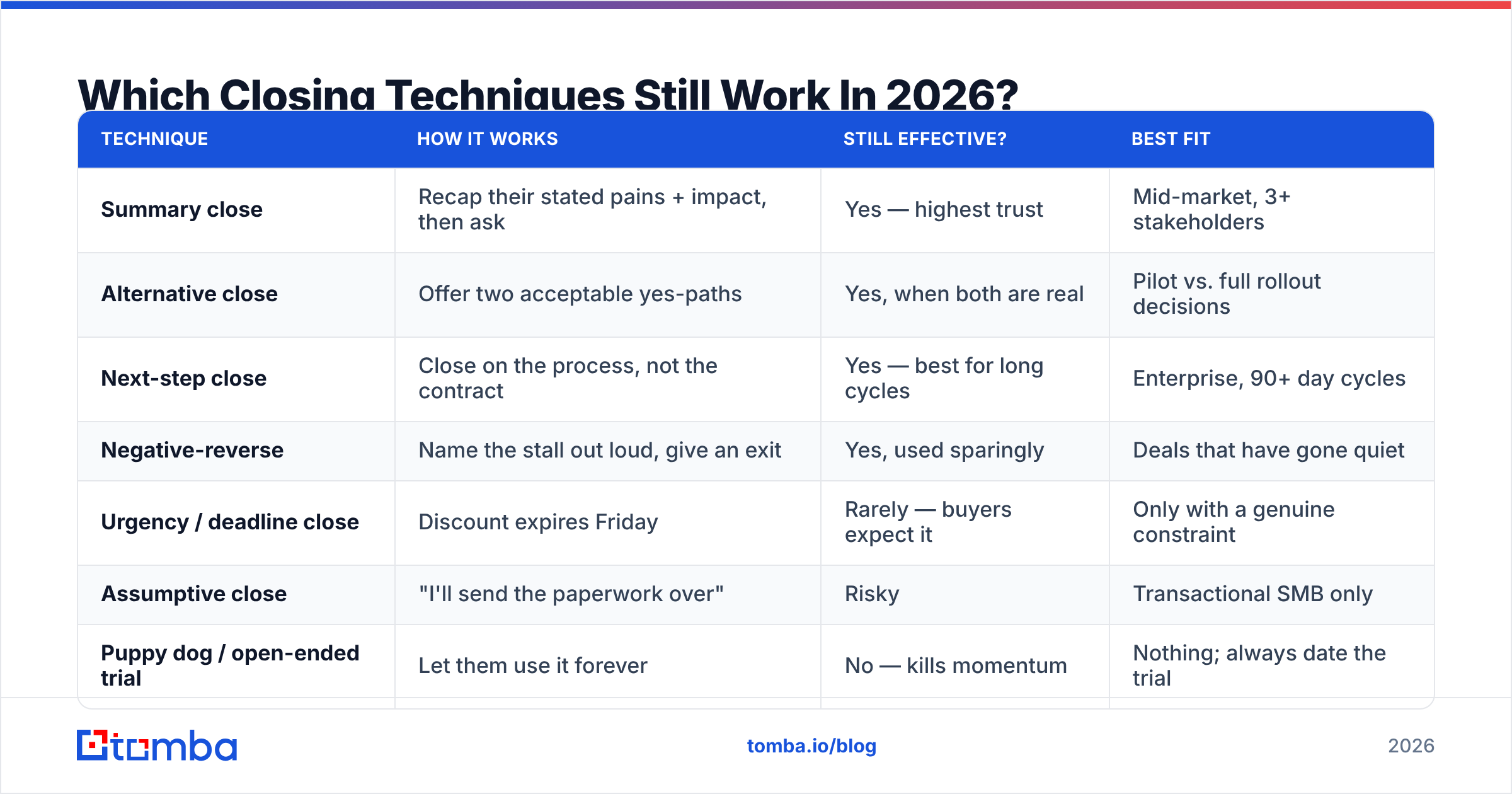Open the tomba.io/blog link
The height and width of the screenshot is (794, 1512).
[x=811, y=746]
